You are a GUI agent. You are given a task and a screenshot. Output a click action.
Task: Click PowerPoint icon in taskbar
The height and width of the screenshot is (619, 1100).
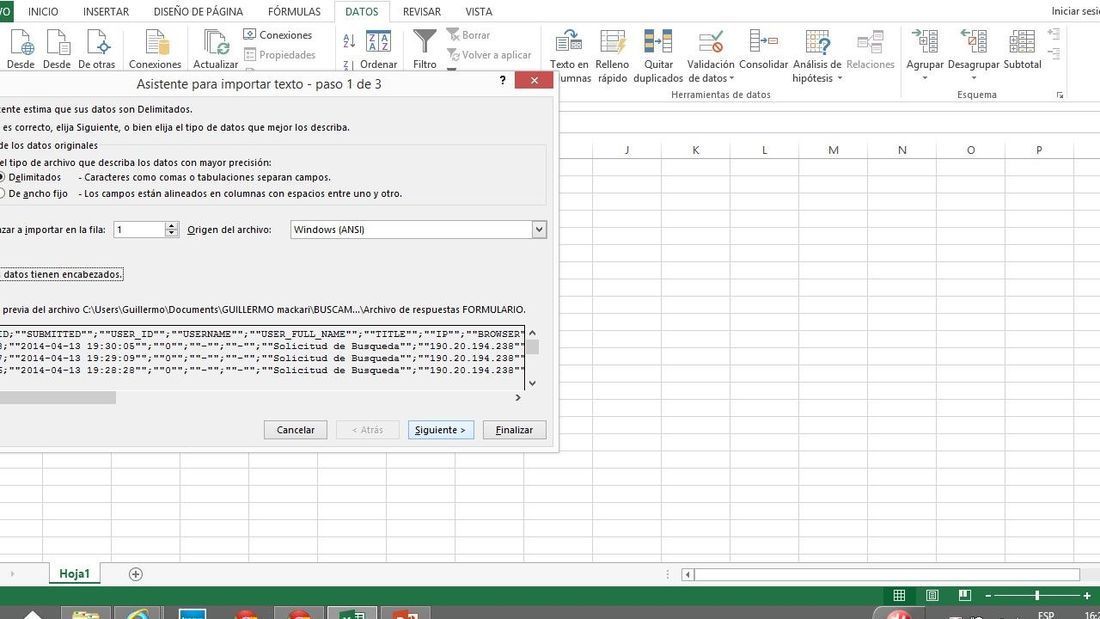[405, 615]
